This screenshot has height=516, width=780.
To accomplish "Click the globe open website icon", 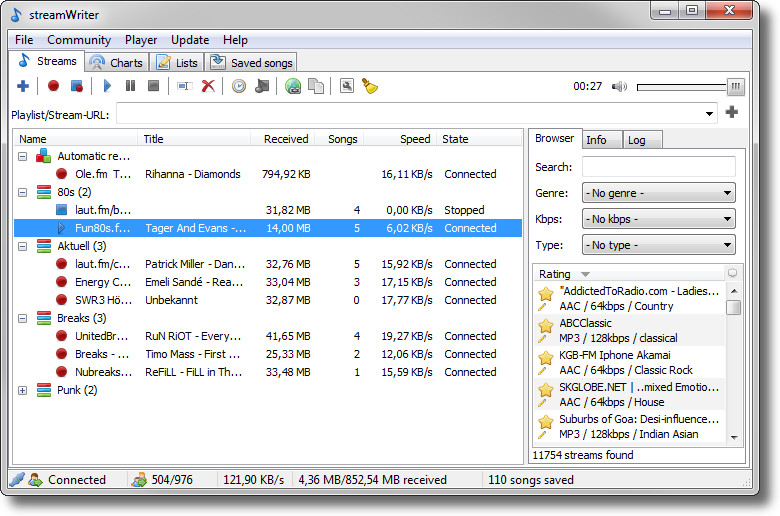I will click(293, 86).
